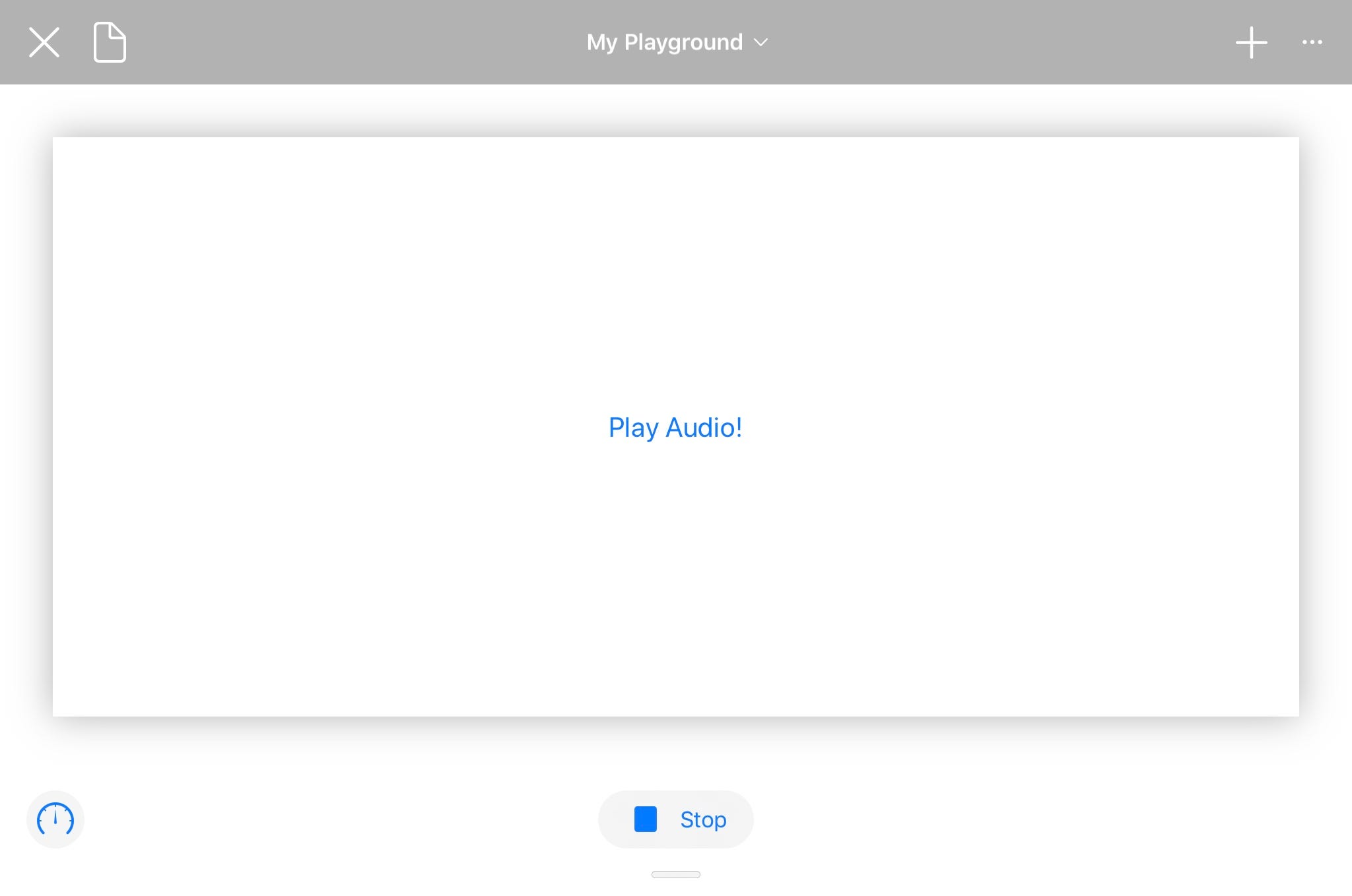Click the bottom gray drag handle

pyautogui.click(x=675, y=874)
